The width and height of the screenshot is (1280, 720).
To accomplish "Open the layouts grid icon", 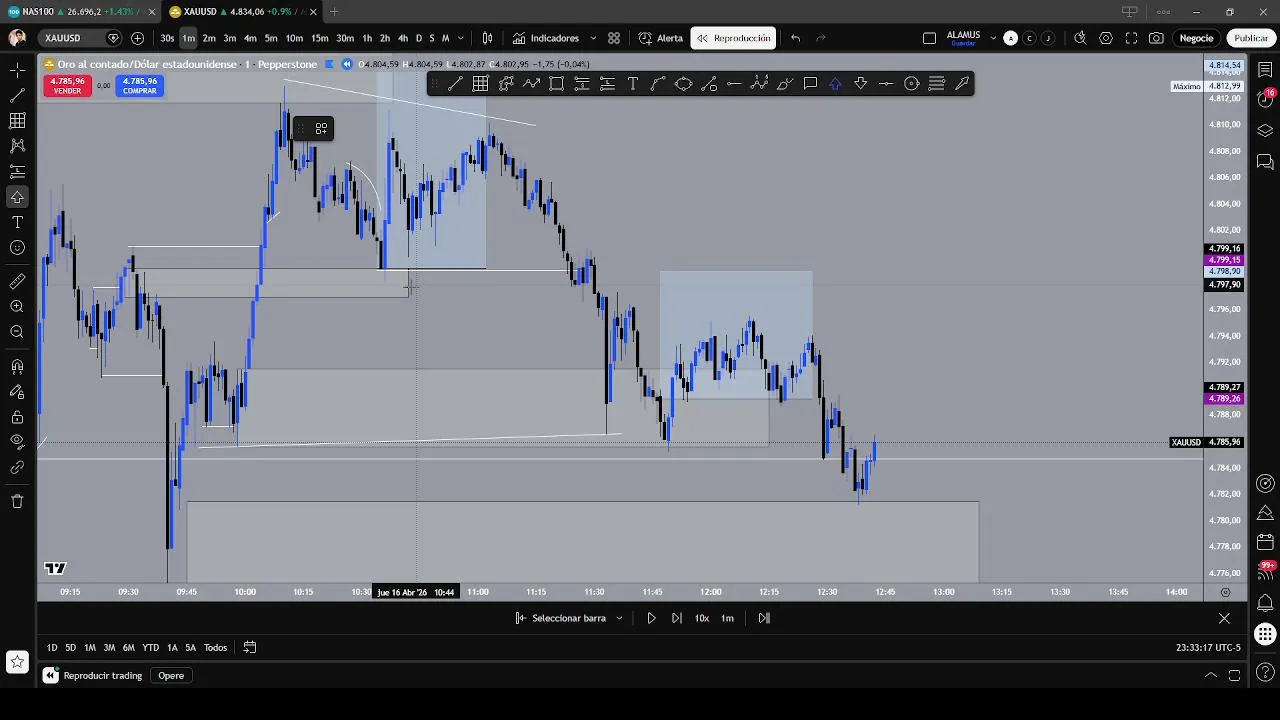I will pyautogui.click(x=613, y=38).
